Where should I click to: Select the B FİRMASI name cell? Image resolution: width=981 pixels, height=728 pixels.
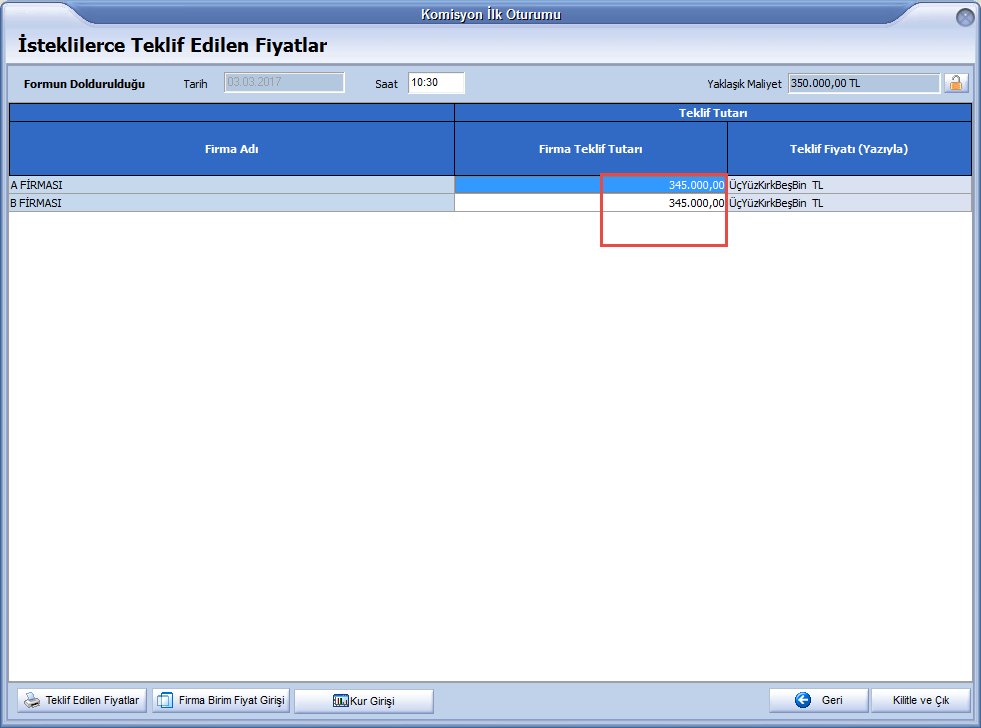tap(232, 203)
